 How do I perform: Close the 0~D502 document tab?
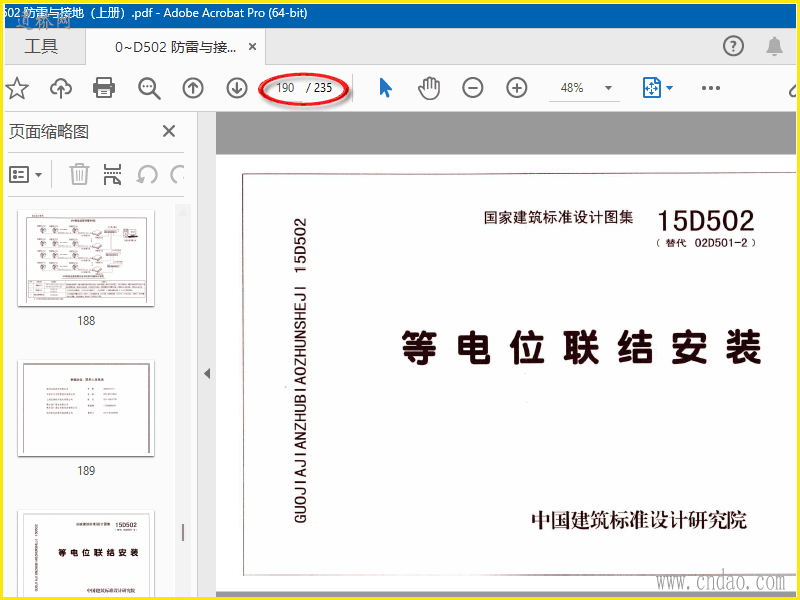tap(252, 47)
